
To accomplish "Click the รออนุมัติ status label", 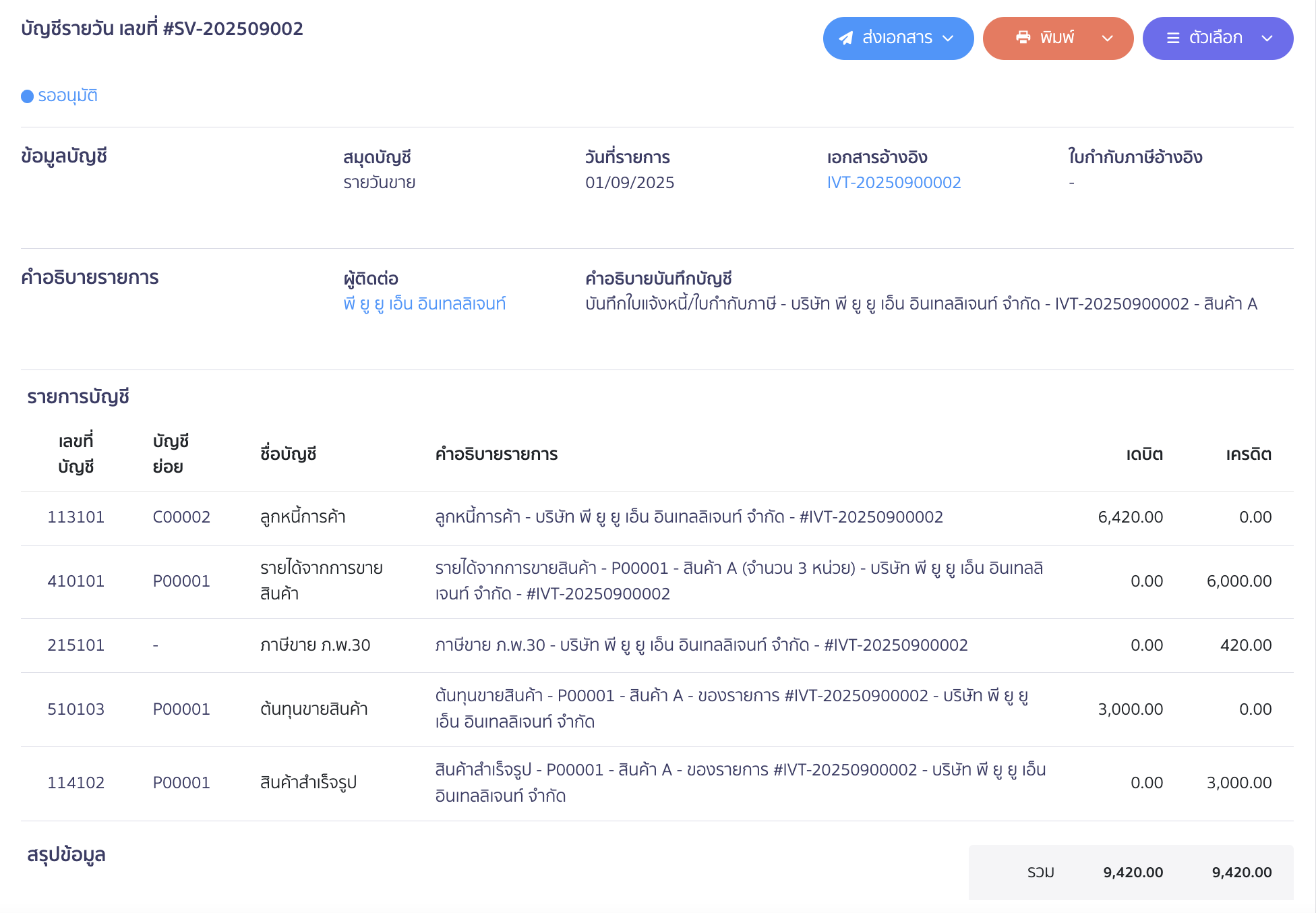I will [x=67, y=96].
